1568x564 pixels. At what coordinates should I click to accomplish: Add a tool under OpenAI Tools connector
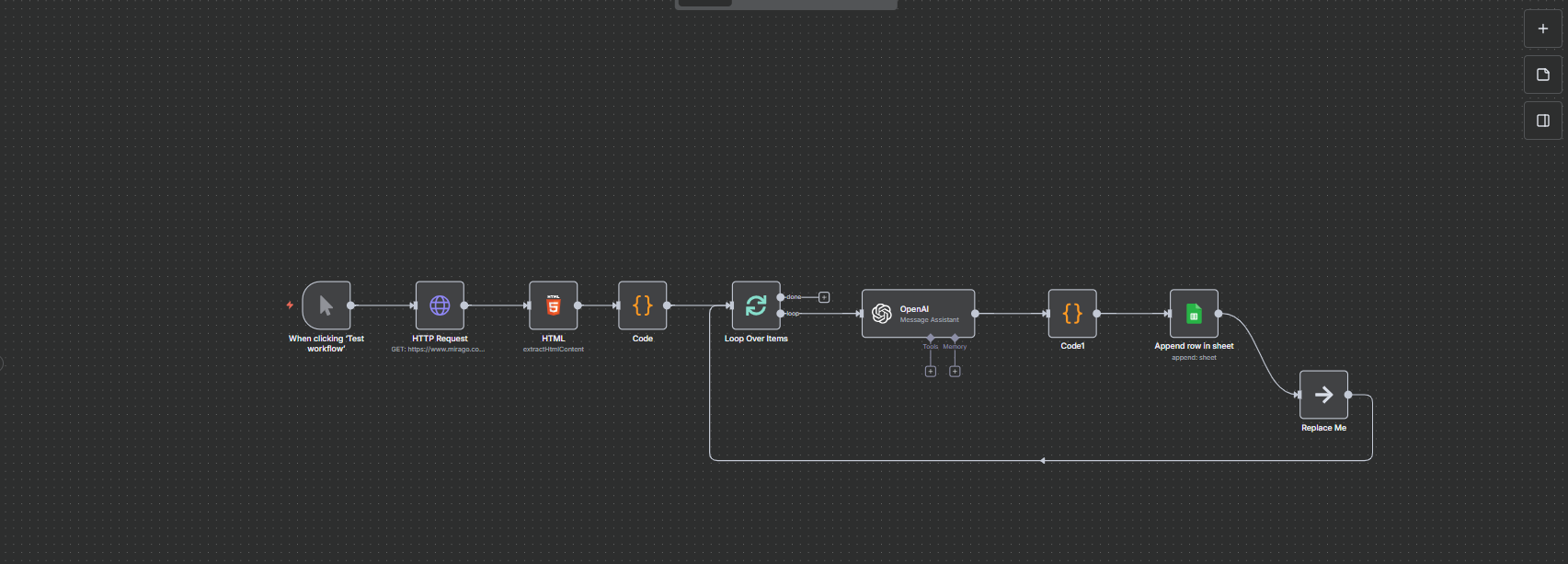930,372
